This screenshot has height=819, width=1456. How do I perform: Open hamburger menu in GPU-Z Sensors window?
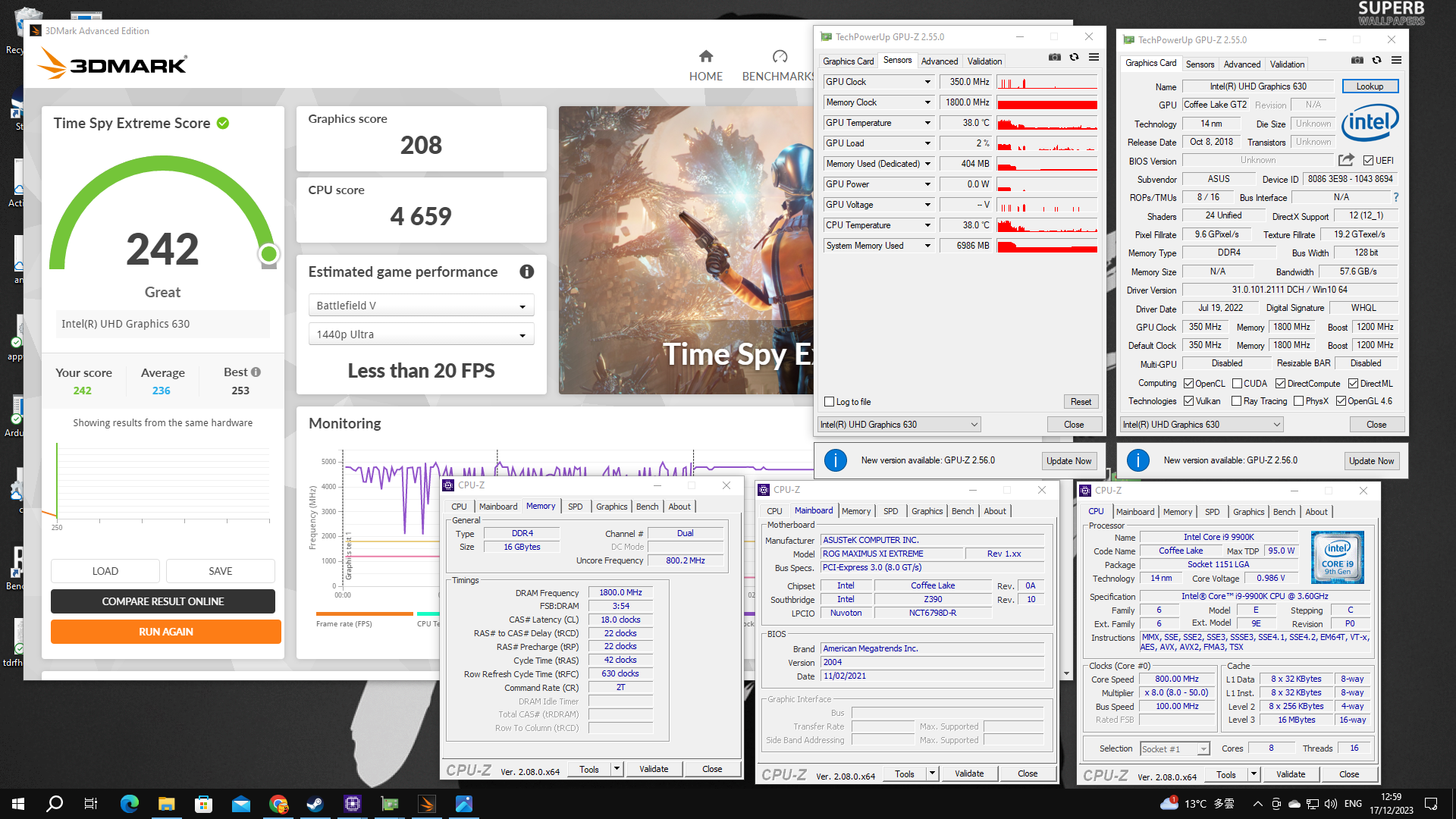click(1094, 57)
